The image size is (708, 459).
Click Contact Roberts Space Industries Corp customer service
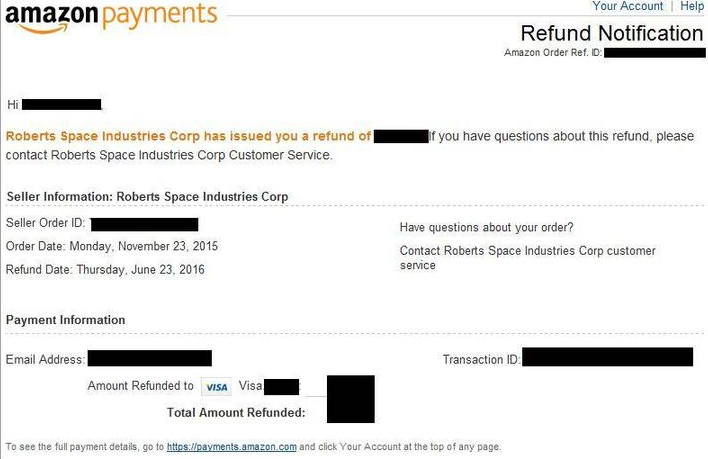[527, 258]
